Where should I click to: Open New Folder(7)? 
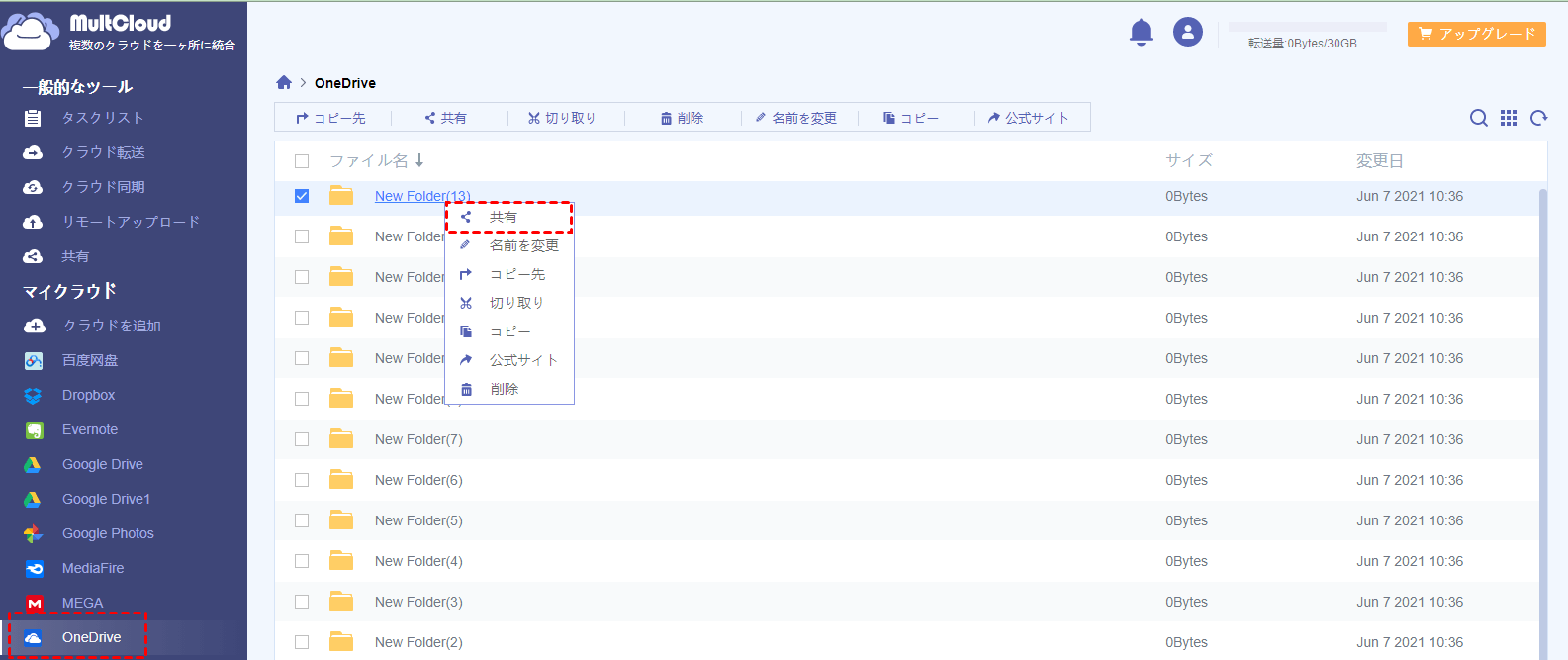[418, 439]
